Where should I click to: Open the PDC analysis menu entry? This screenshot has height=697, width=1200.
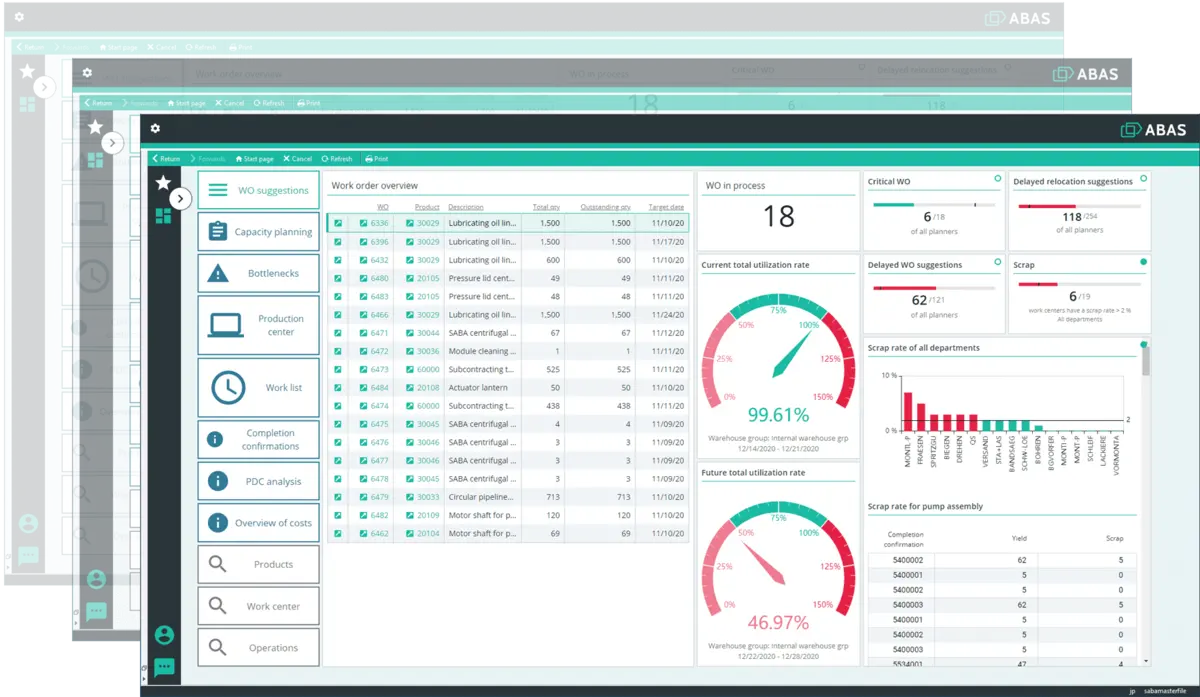258,481
